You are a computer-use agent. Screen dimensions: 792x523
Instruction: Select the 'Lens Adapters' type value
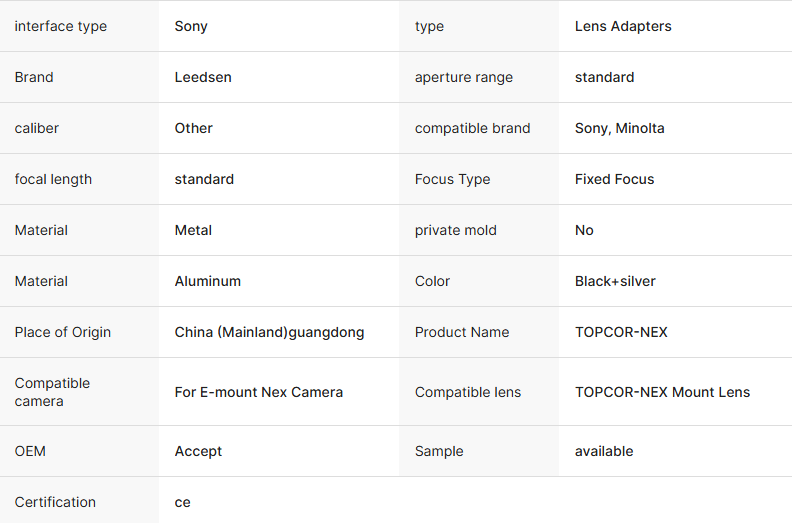623,26
